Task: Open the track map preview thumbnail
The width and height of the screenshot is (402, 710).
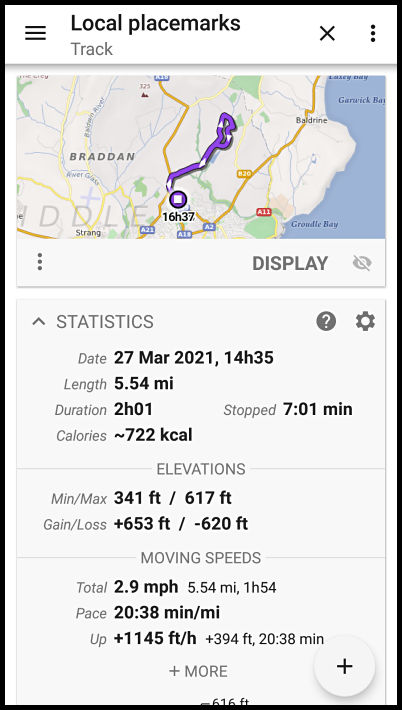Action: [x=201, y=157]
